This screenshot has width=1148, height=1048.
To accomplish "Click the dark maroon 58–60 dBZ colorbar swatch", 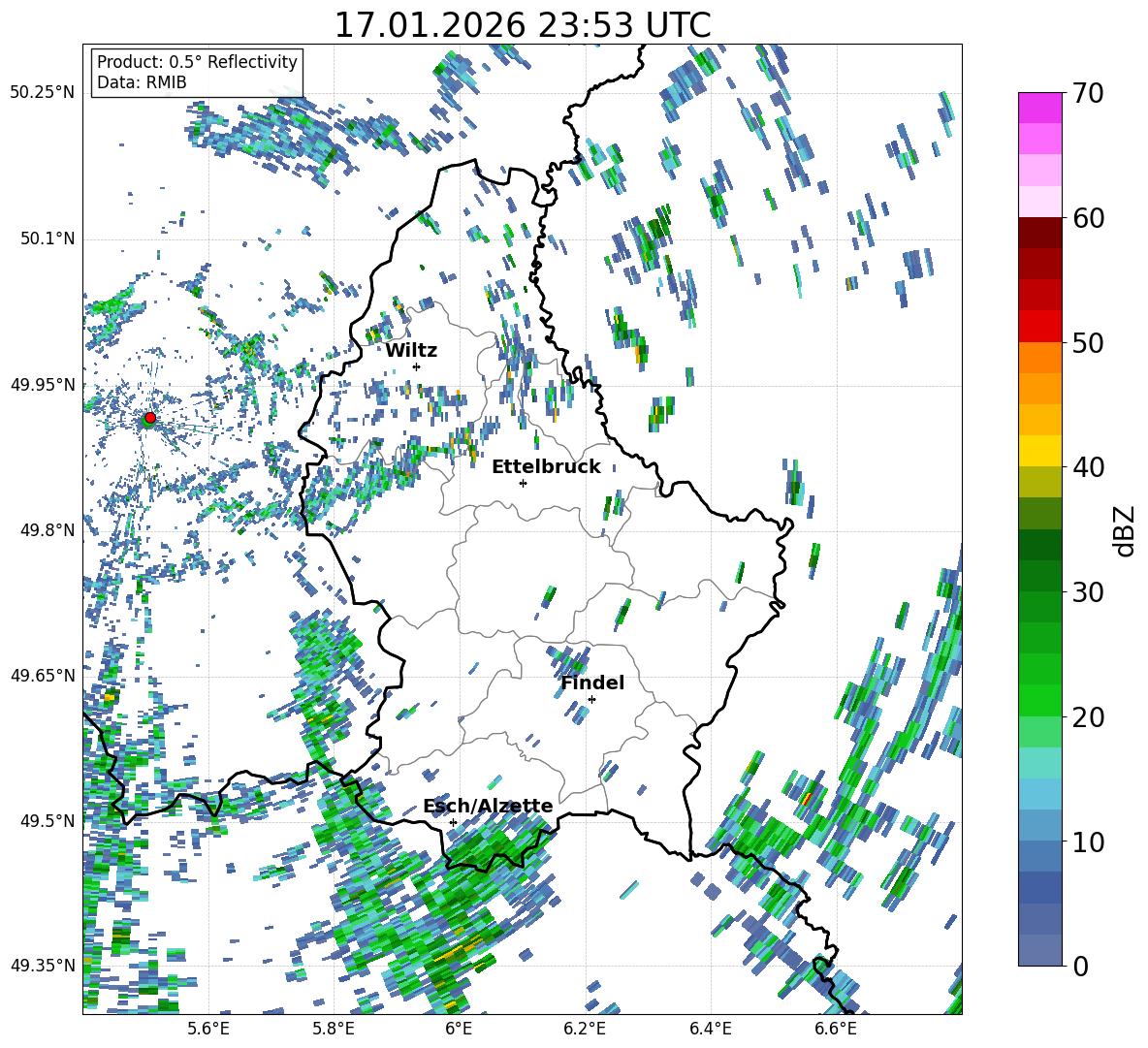I will point(1039,233).
